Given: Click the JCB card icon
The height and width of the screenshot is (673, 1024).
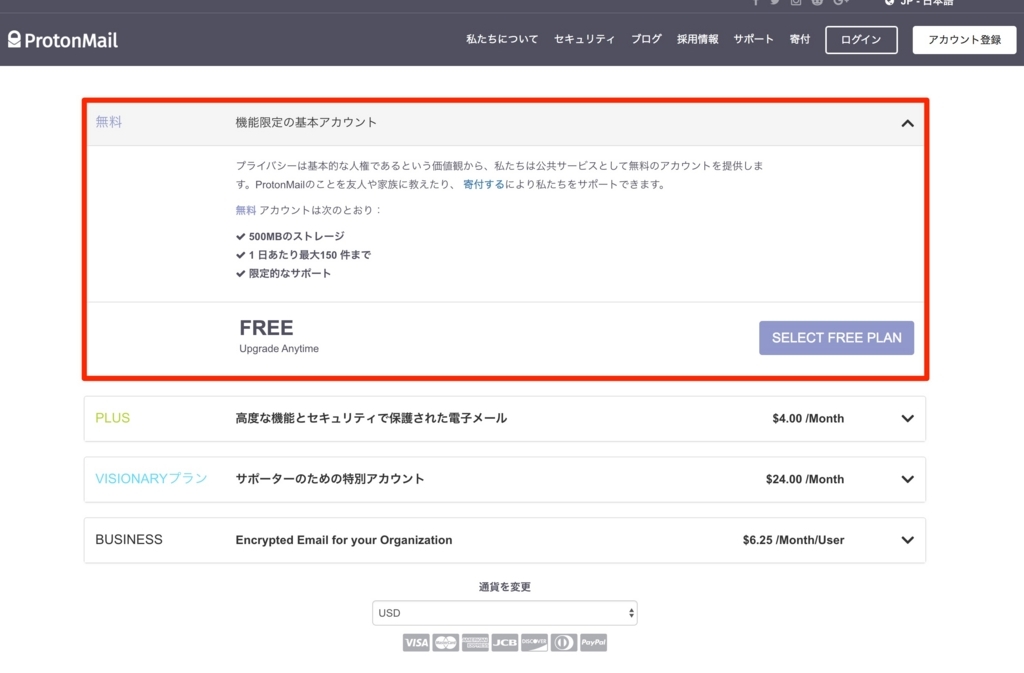Looking at the screenshot, I should [x=505, y=642].
